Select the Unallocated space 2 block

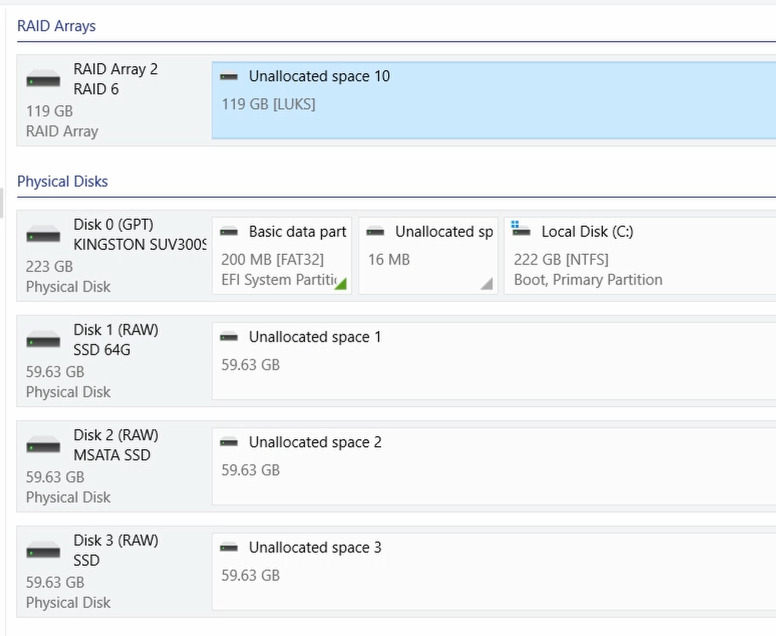494,466
